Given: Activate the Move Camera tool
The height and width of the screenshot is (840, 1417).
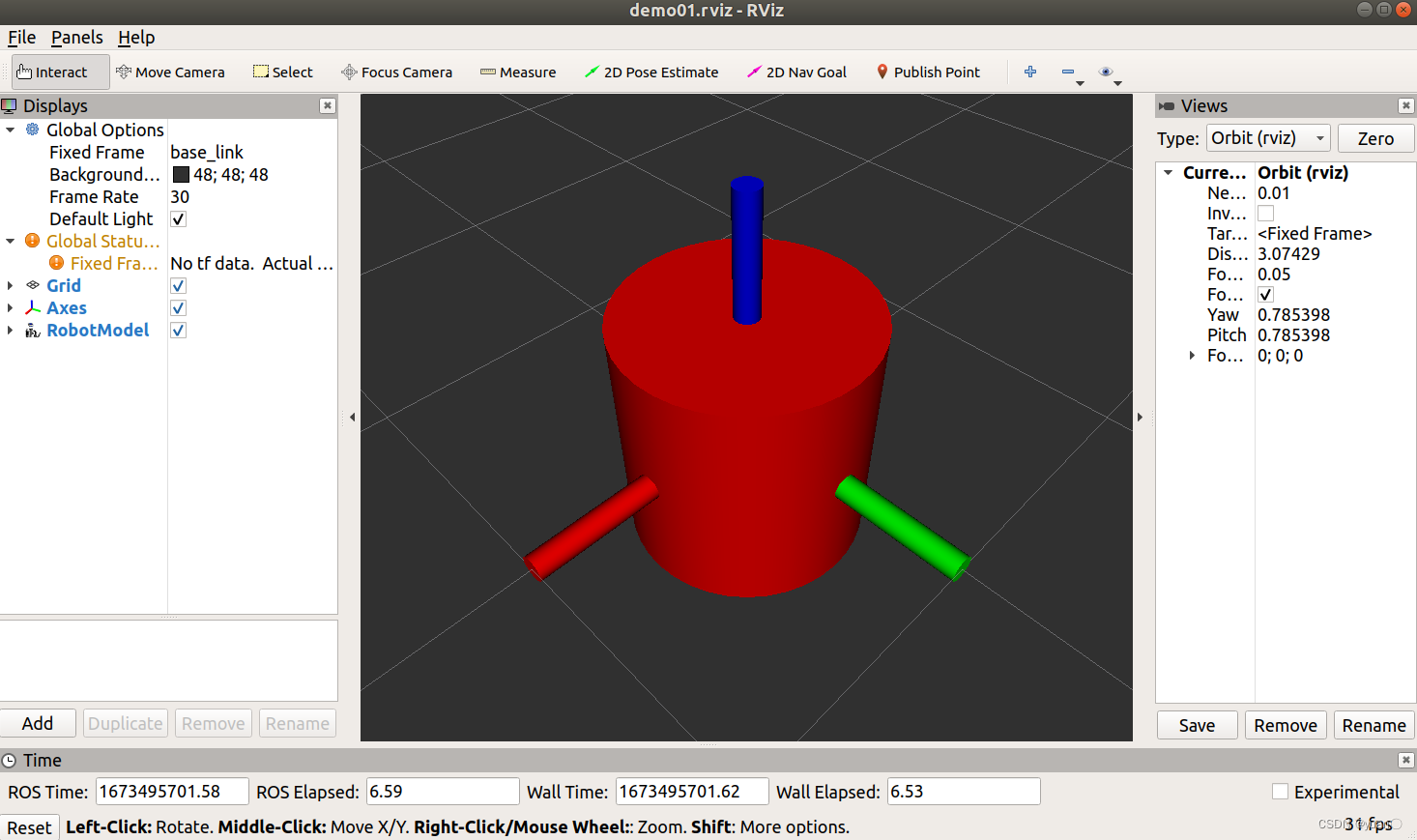Looking at the screenshot, I should pyautogui.click(x=170, y=72).
